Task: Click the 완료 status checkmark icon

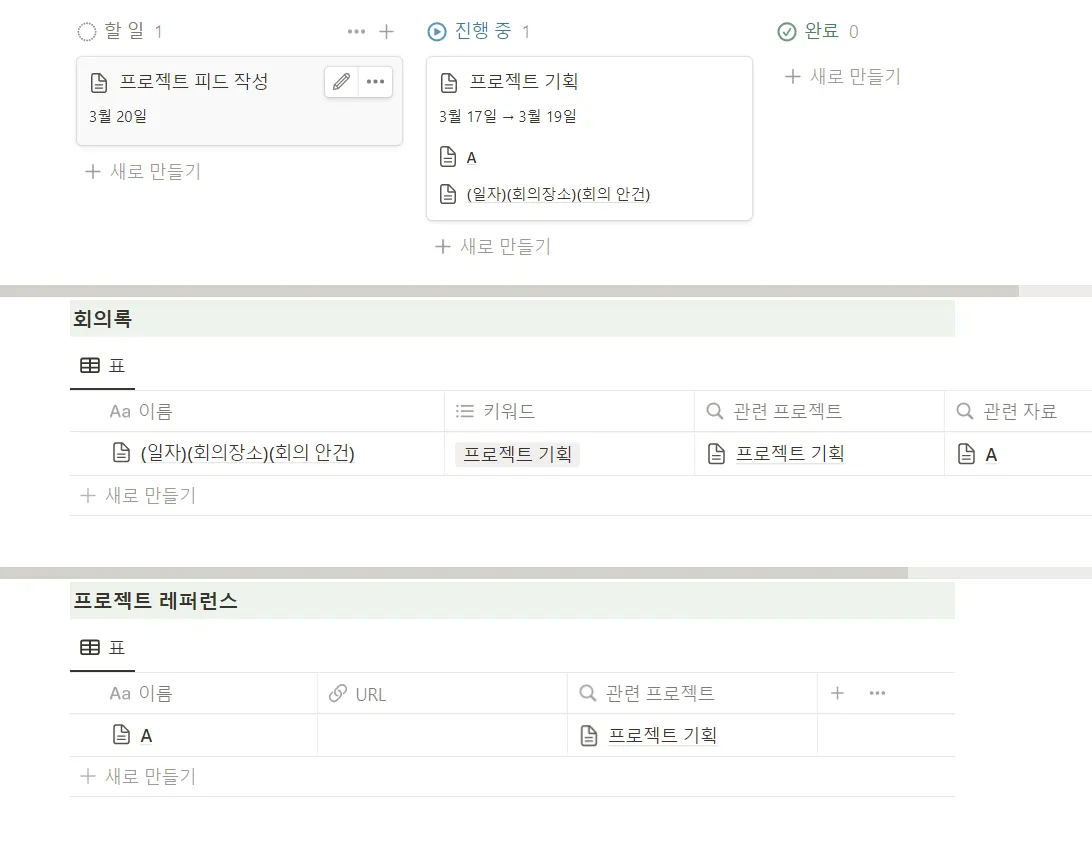Action: (786, 31)
